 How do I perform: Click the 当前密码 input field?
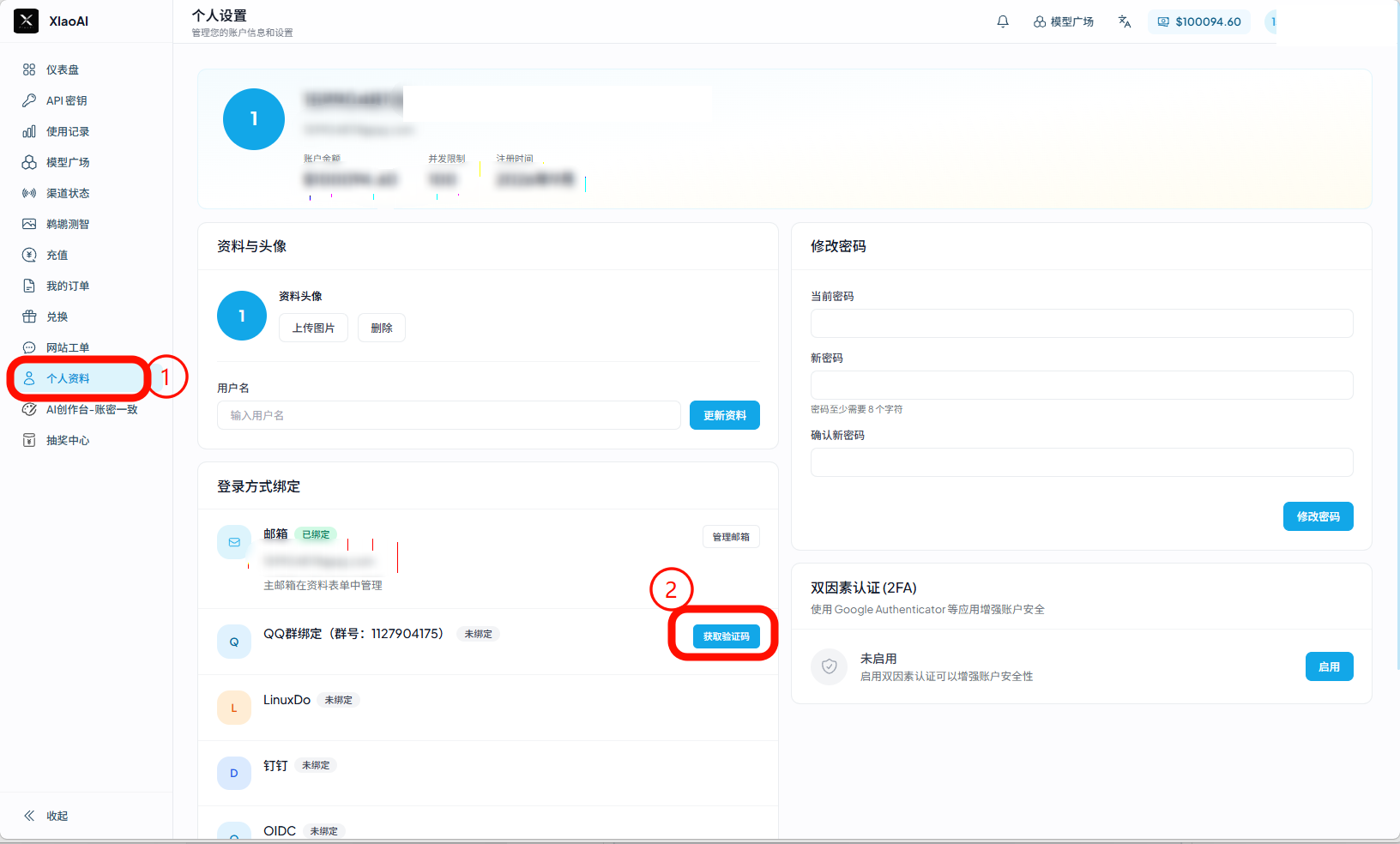tap(1082, 323)
